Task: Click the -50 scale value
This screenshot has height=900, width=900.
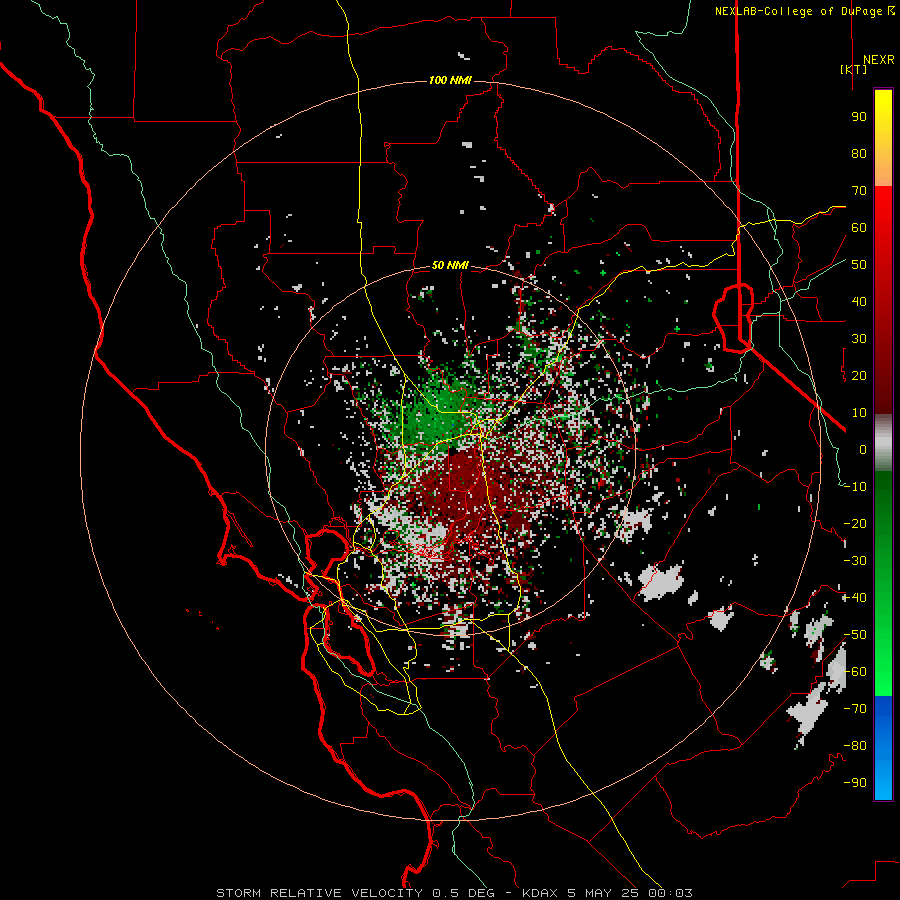Action: click(x=855, y=635)
